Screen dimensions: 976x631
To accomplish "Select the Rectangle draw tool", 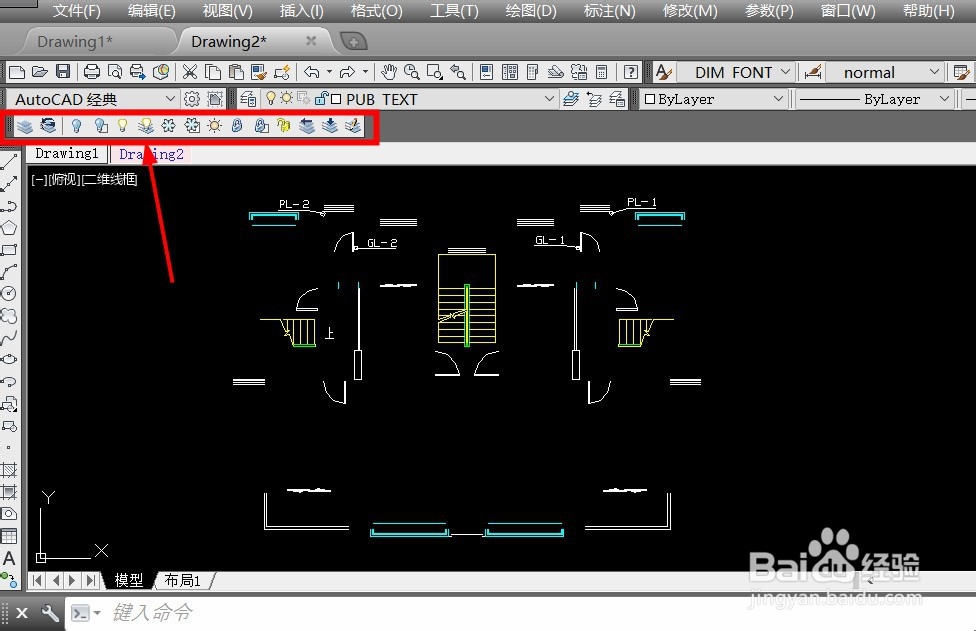I will (9, 250).
